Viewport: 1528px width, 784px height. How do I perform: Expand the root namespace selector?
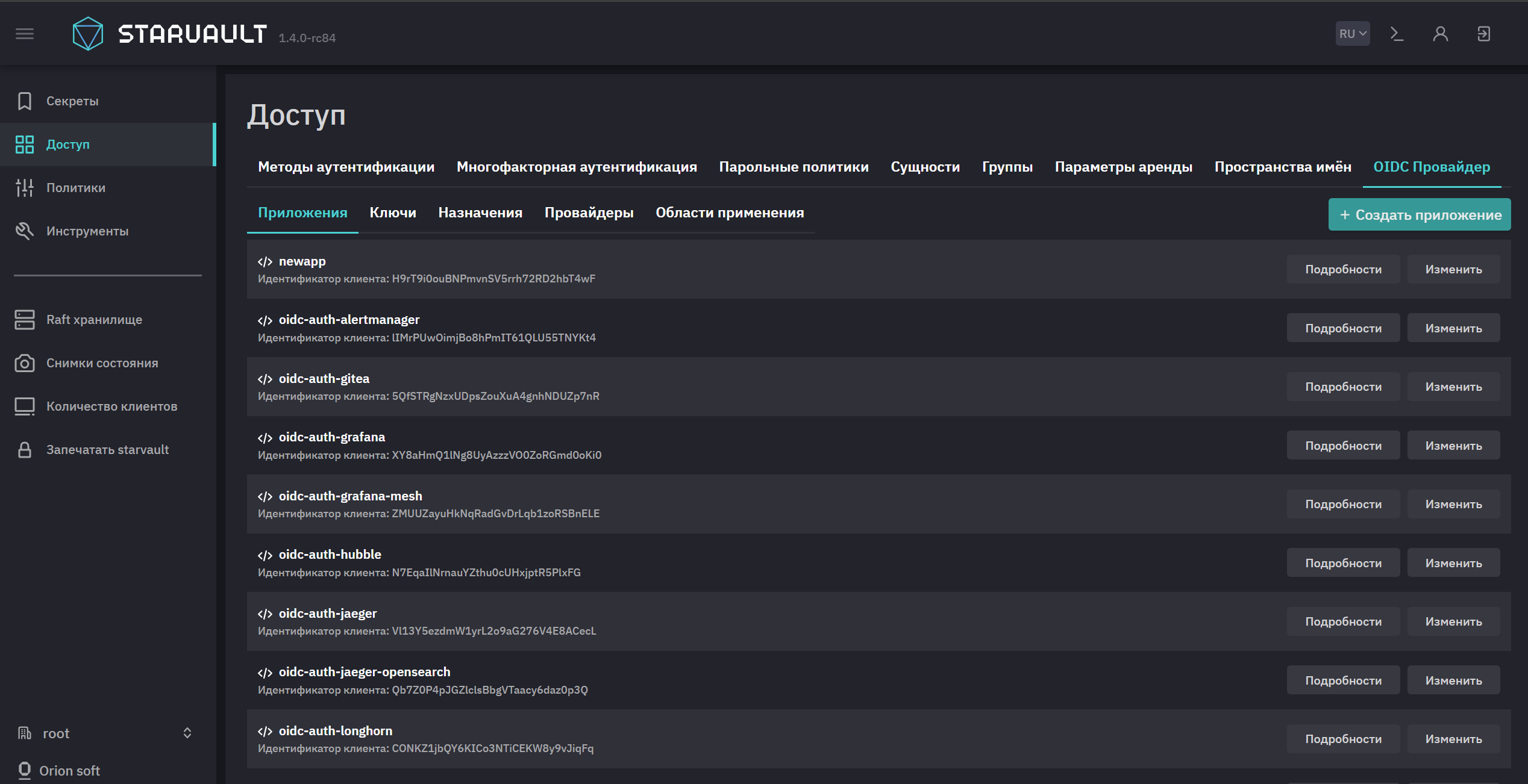(105, 733)
